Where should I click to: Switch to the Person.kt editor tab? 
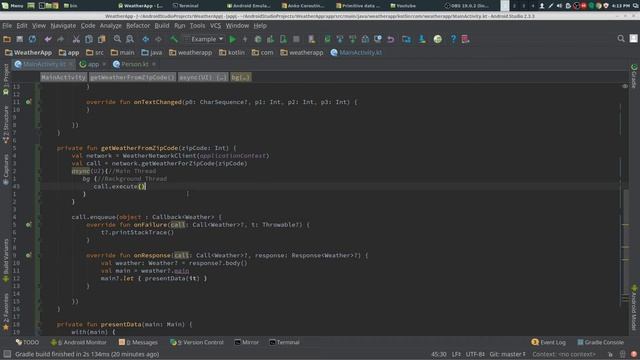point(135,64)
